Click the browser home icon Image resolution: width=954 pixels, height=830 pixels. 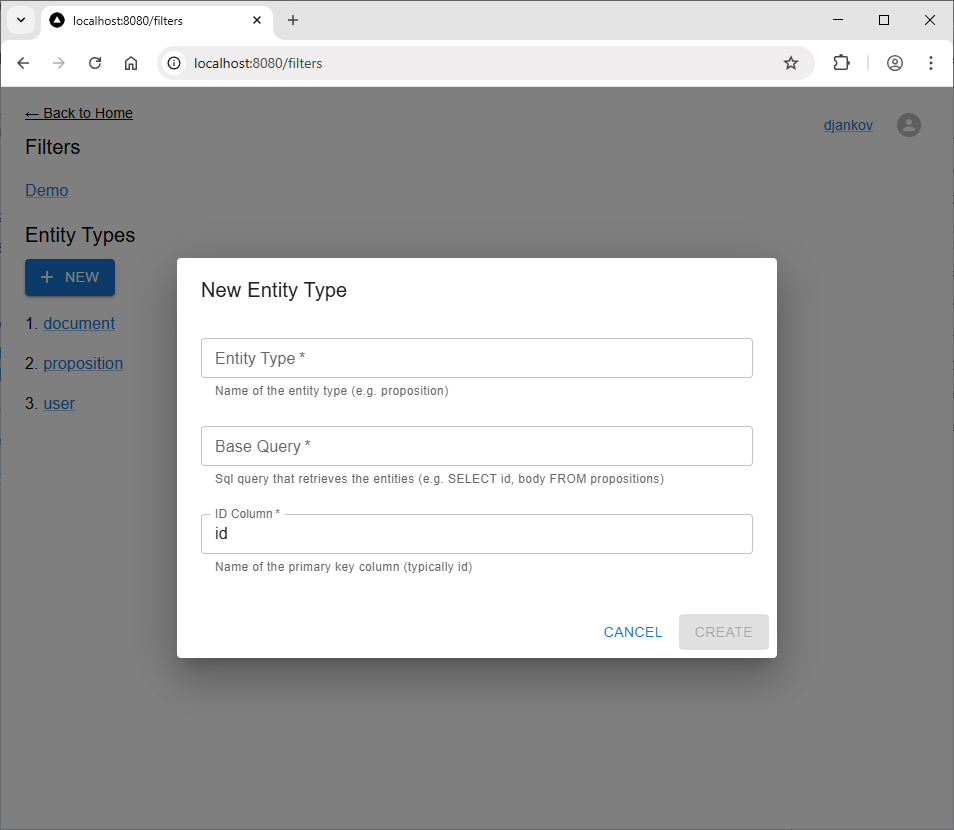click(131, 63)
